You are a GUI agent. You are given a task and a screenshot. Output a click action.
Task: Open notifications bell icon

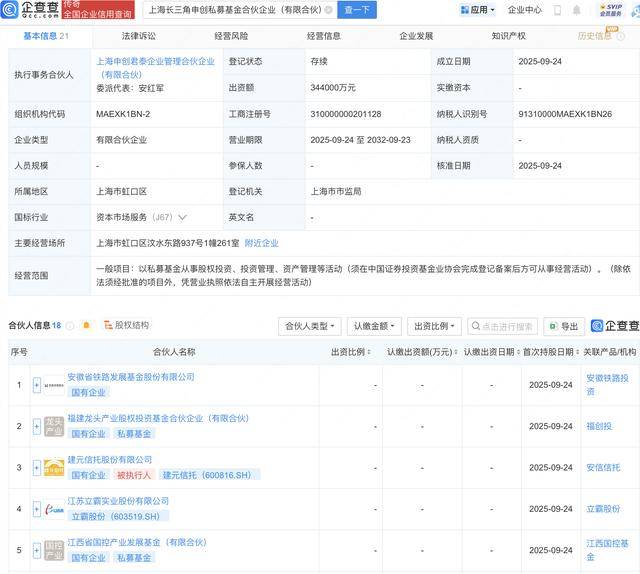(x=576, y=10)
